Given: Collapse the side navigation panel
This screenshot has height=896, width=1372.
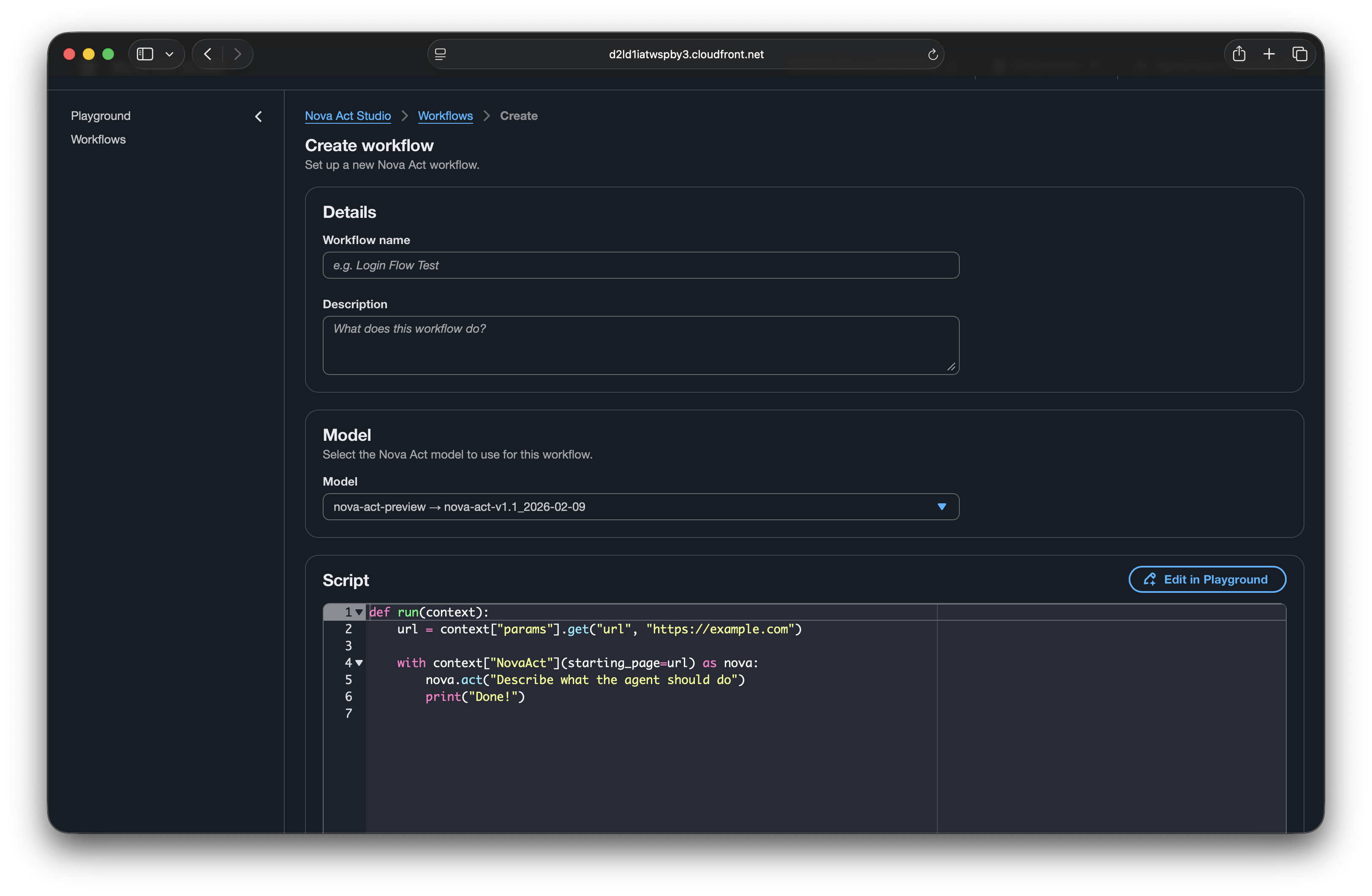Looking at the screenshot, I should click(x=258, y=117).
